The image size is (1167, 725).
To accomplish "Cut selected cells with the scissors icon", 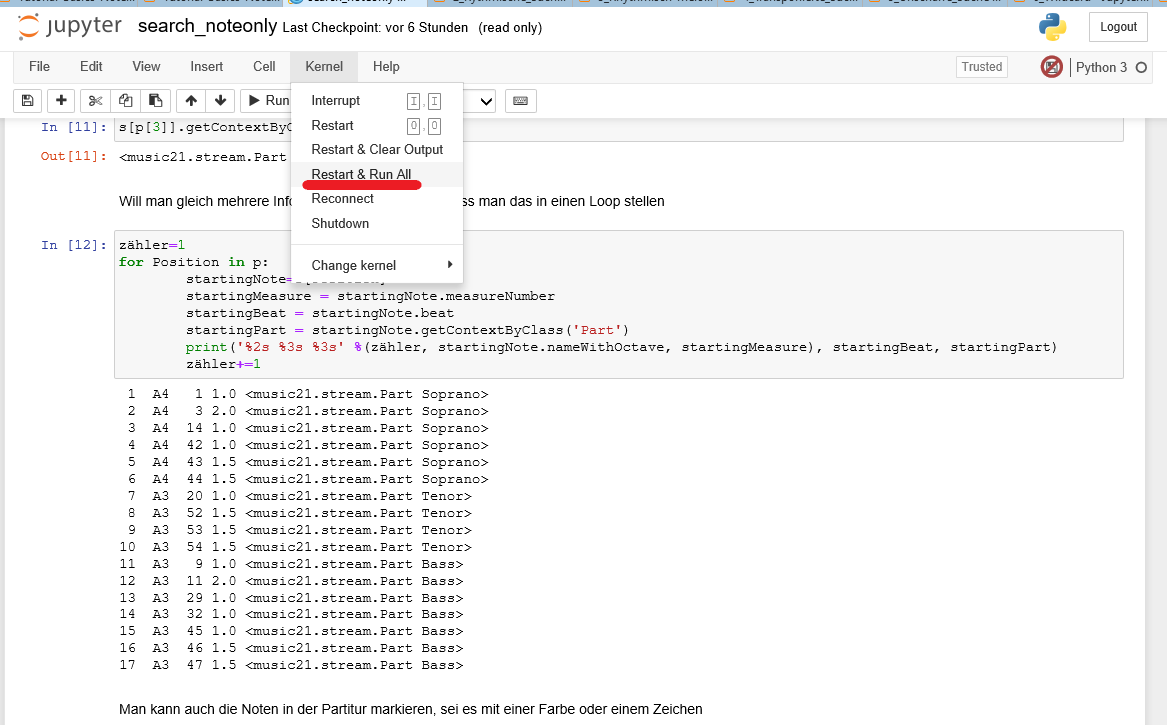I will 94,100.
